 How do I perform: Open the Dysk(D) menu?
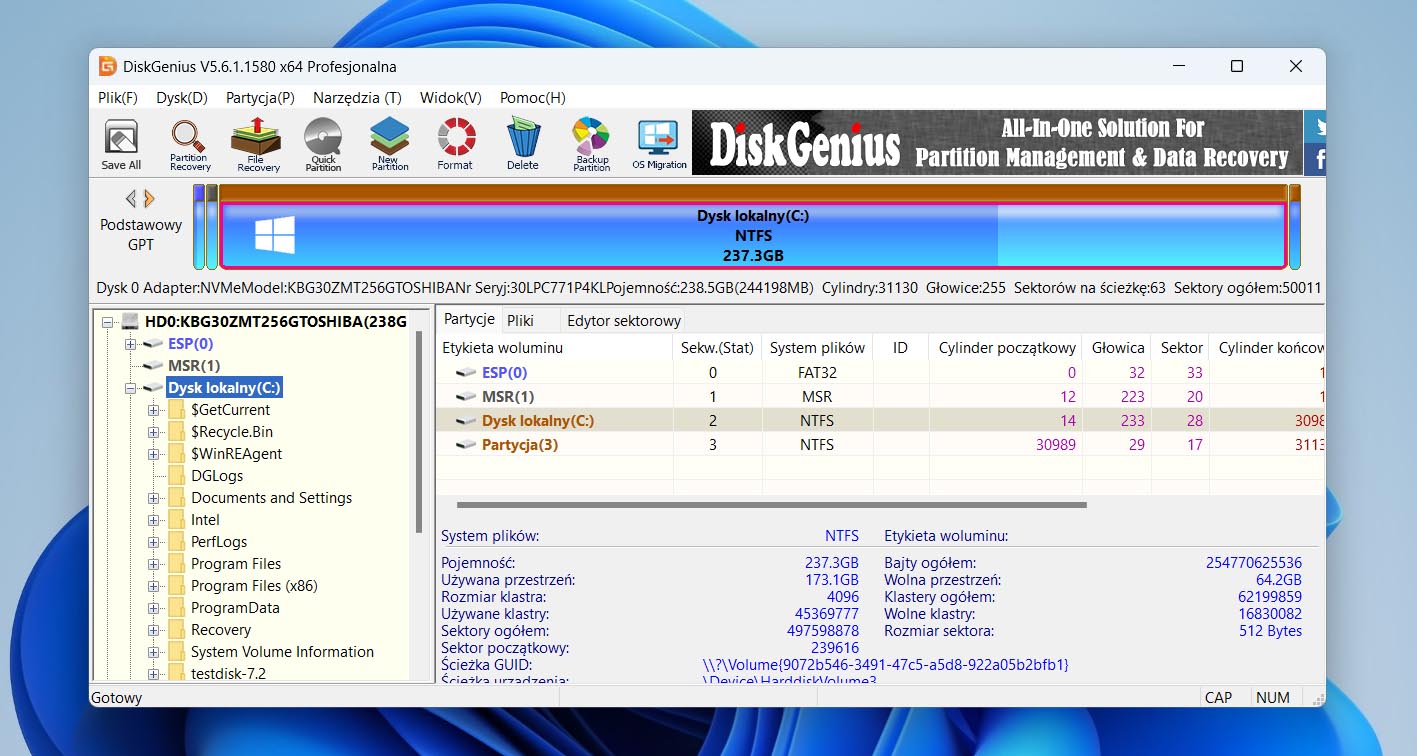click(x=182, y=98)
